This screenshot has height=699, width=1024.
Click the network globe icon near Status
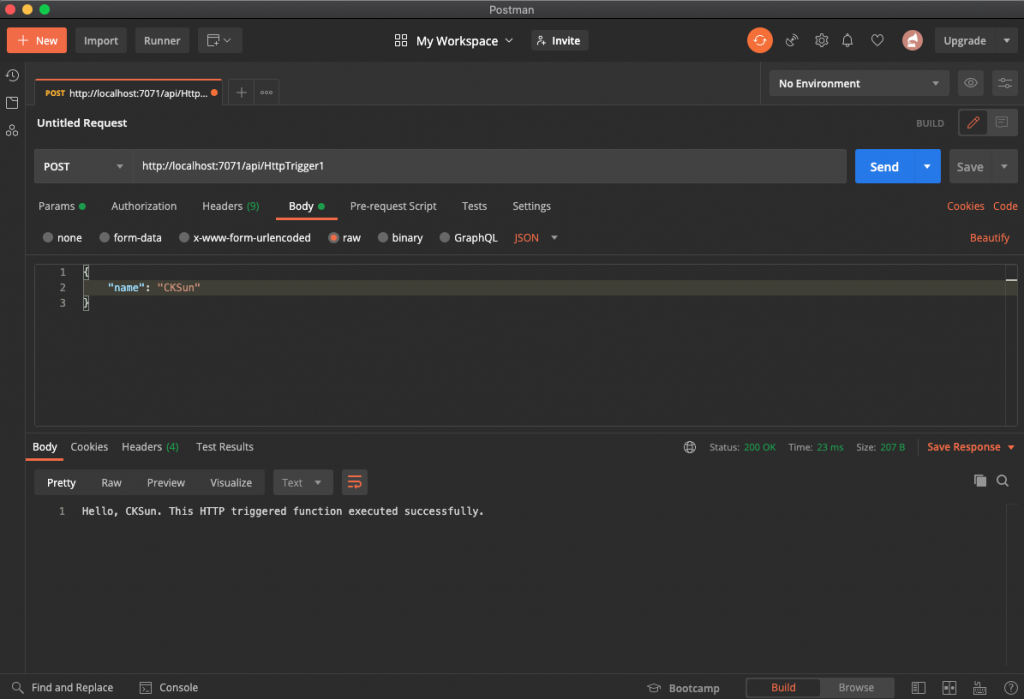click(x=690, y=447)
